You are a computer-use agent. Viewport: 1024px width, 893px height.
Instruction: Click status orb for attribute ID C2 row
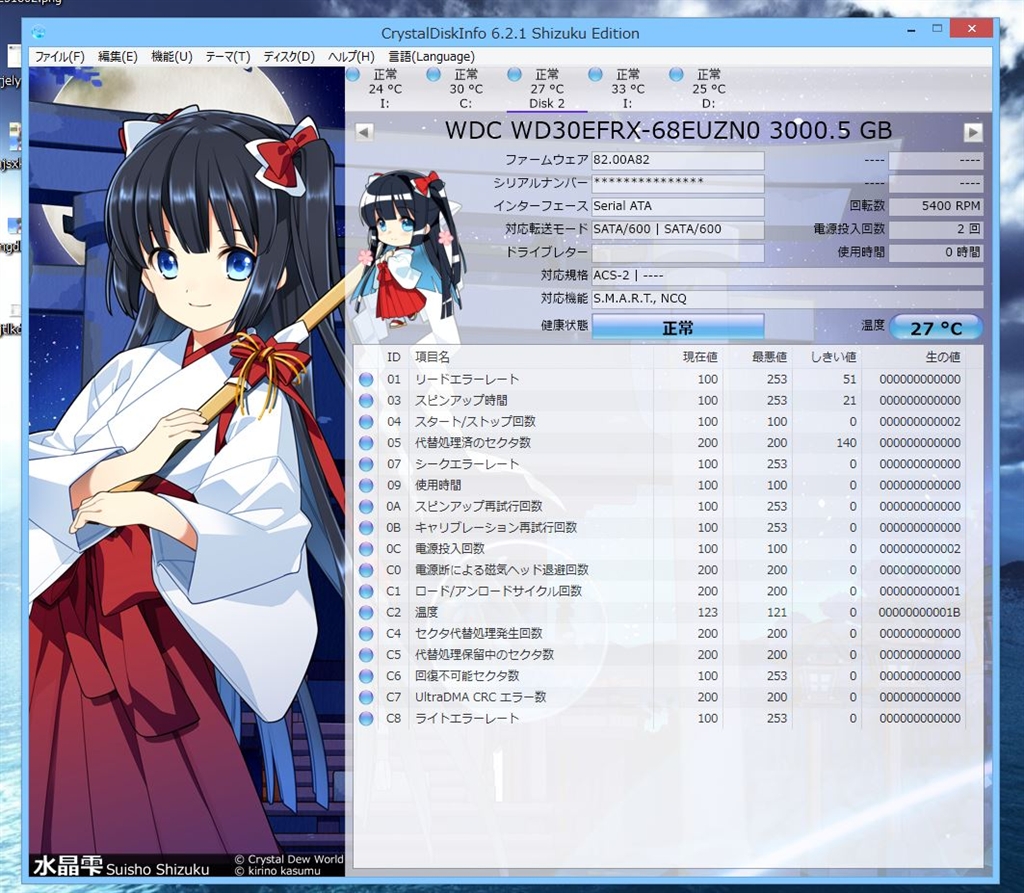(x=366, y=612)
